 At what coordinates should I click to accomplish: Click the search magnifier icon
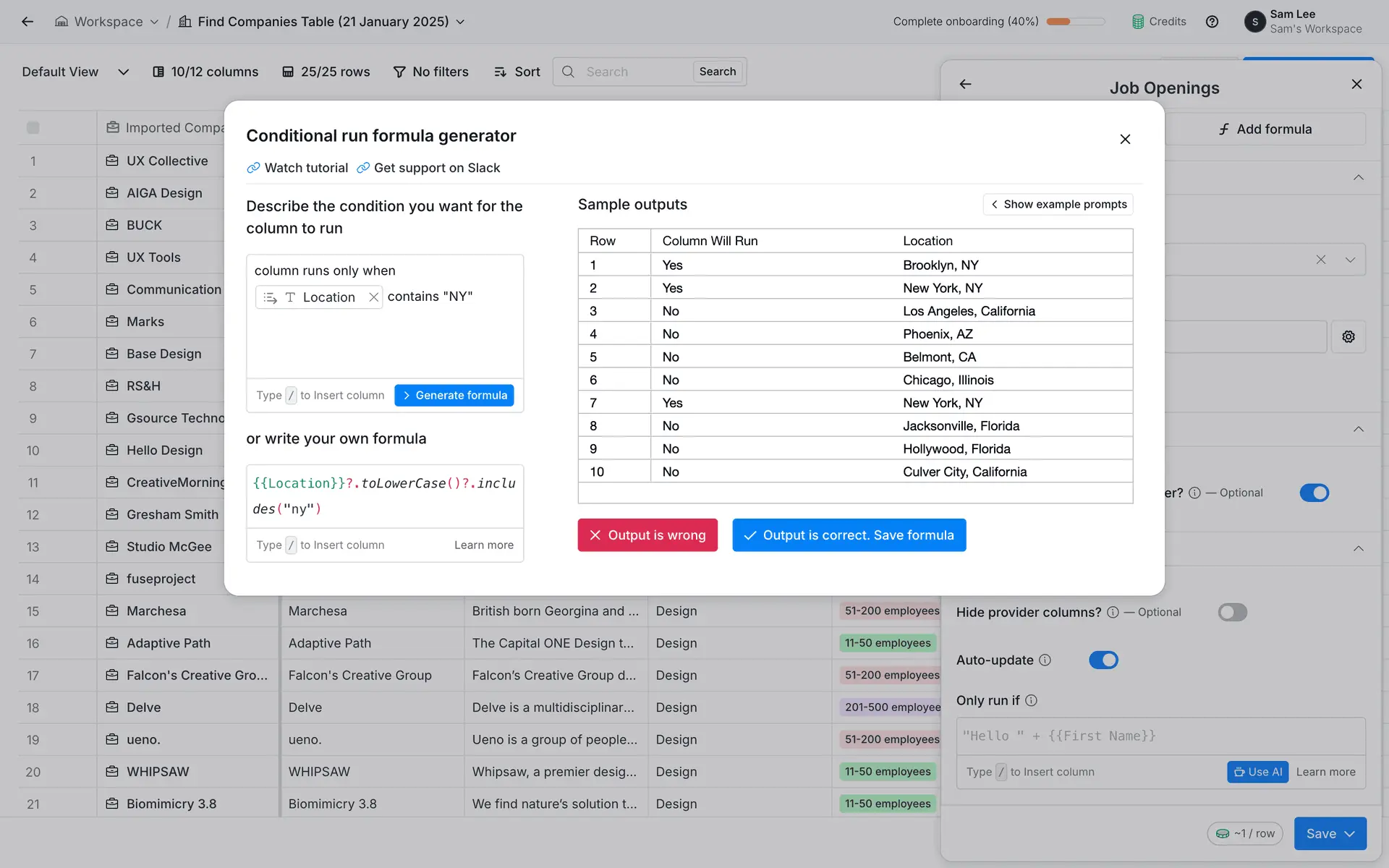(569, 72)
